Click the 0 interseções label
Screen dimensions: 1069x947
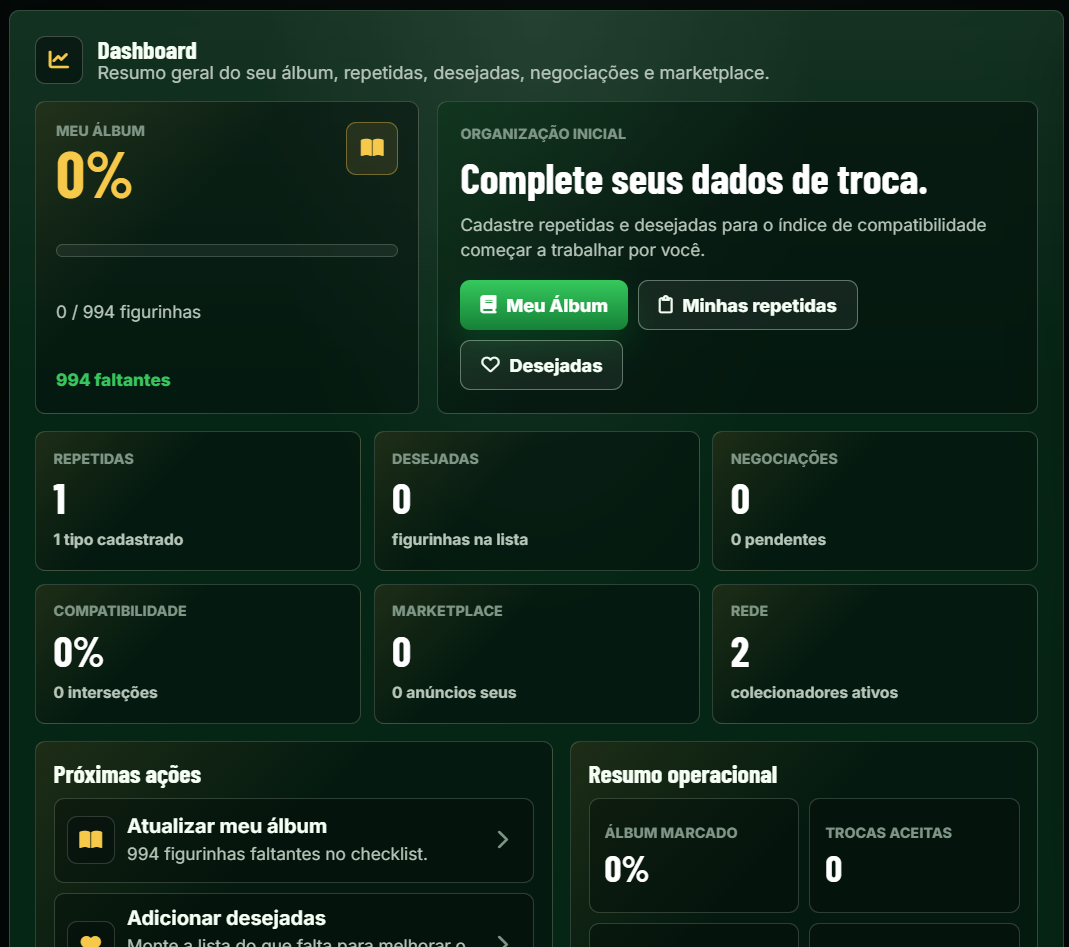105,693
